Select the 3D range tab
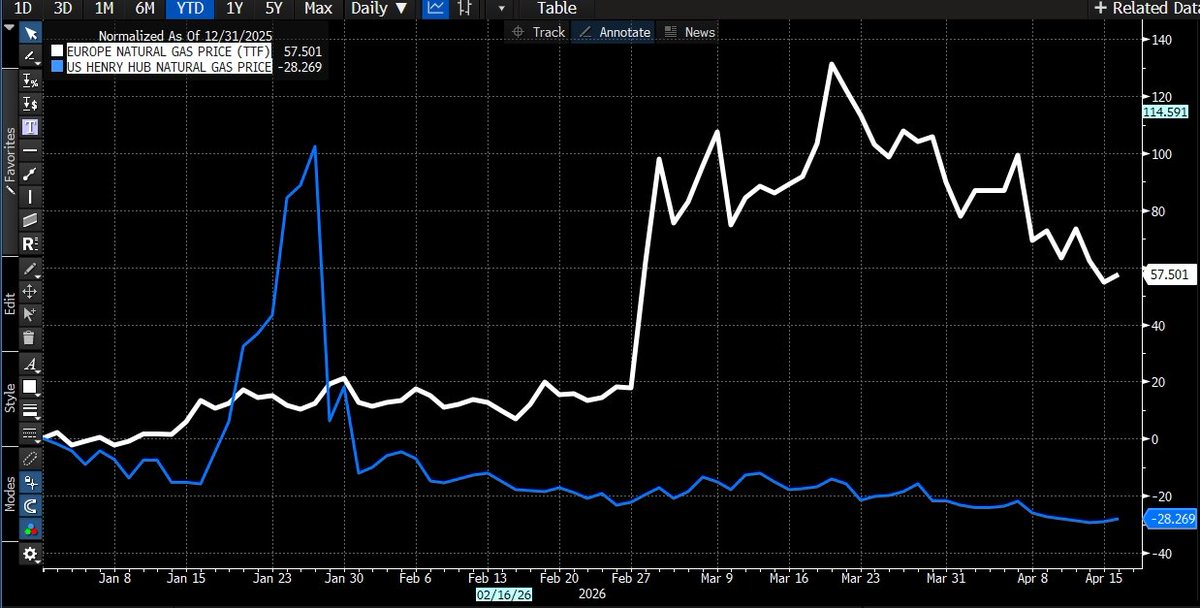Image resolution: width=1200 pixels, height=608 pixels. (63, 9)
